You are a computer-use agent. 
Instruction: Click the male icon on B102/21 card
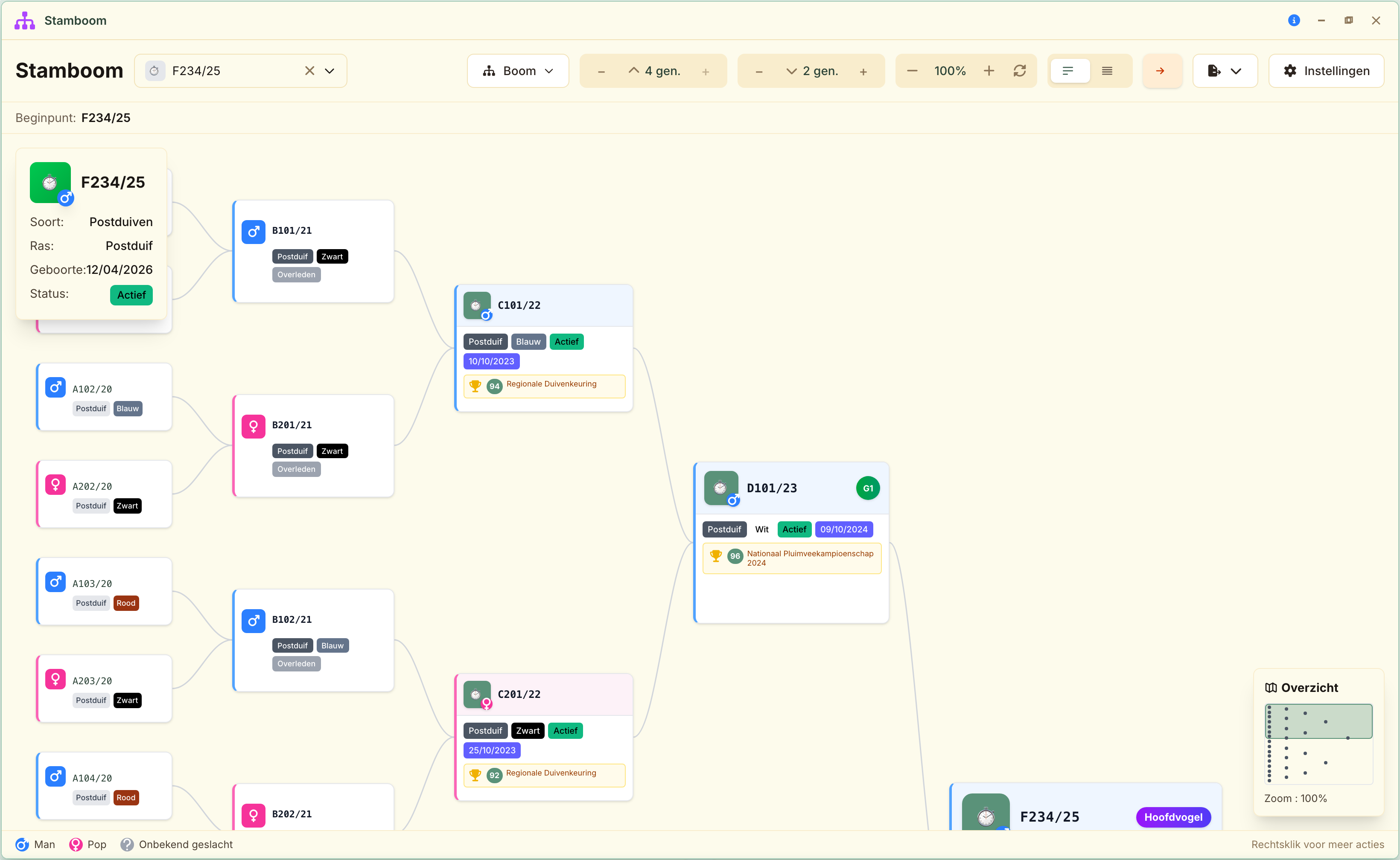(x=253, y=621)
